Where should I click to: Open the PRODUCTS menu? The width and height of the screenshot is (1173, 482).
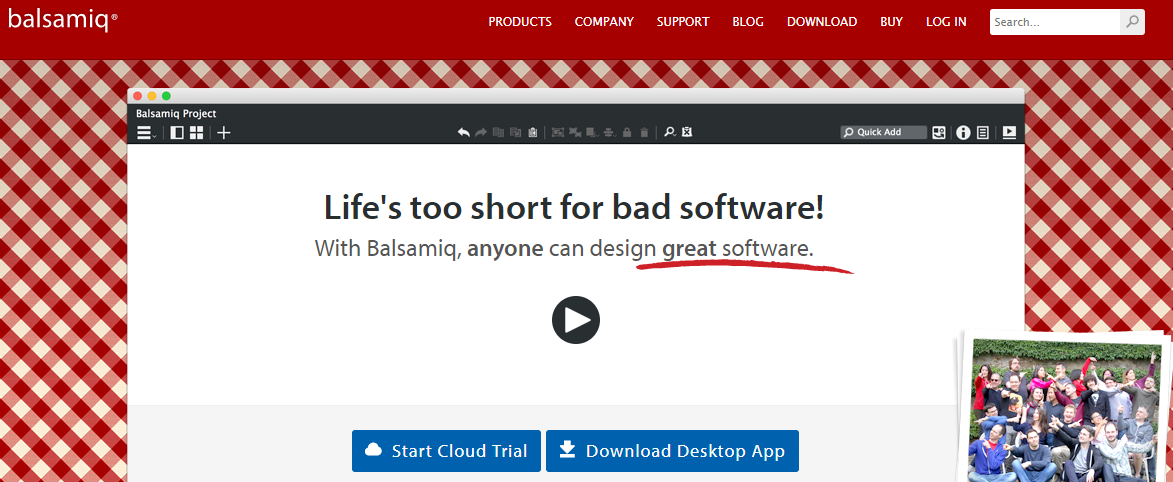(520, 22)
